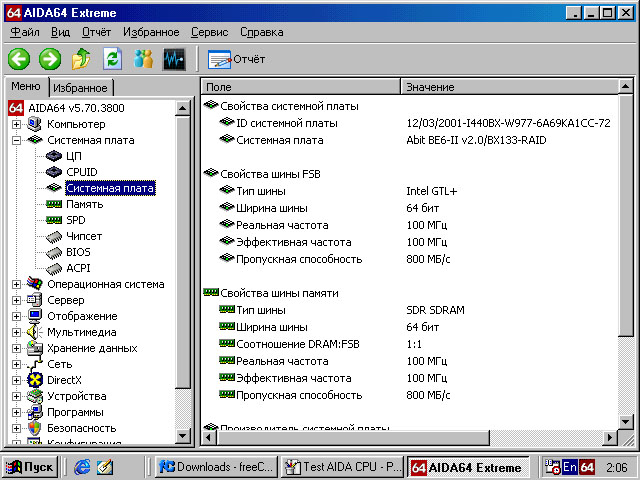The width and height of the screenshot is (640, 480).
Task: Click the Мультимедиа speaker icon
Action: (x=35, y=332)
